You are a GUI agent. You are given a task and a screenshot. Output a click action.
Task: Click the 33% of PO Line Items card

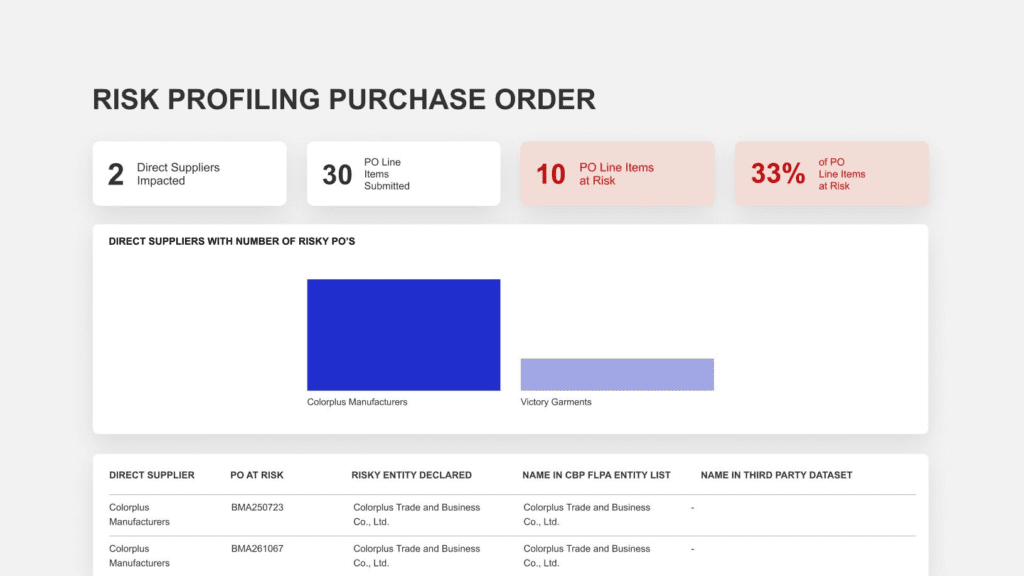[831, 174]
